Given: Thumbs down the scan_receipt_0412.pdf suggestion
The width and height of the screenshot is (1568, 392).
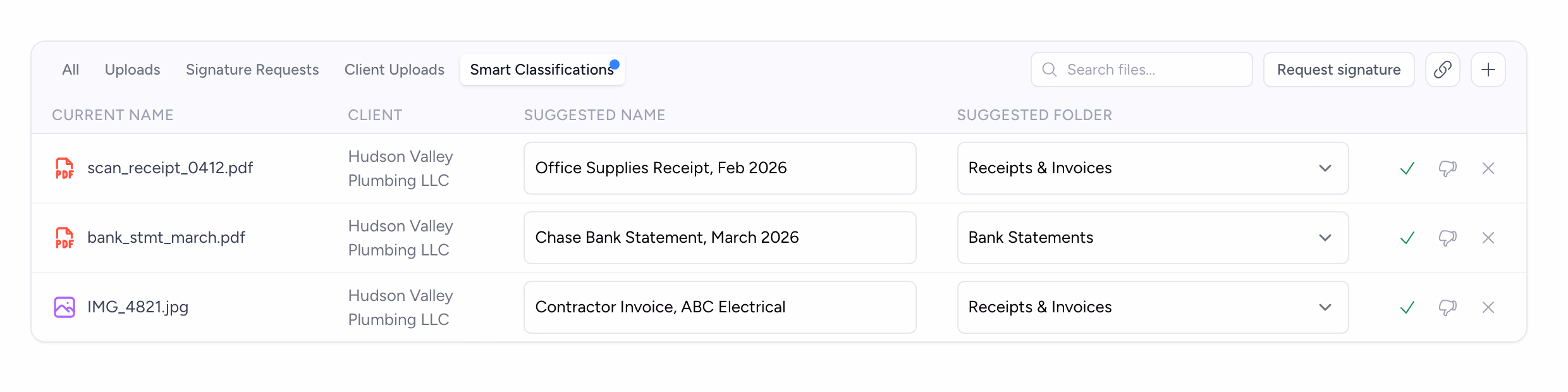Looking at the screenshot, I should click(1447, 168).
